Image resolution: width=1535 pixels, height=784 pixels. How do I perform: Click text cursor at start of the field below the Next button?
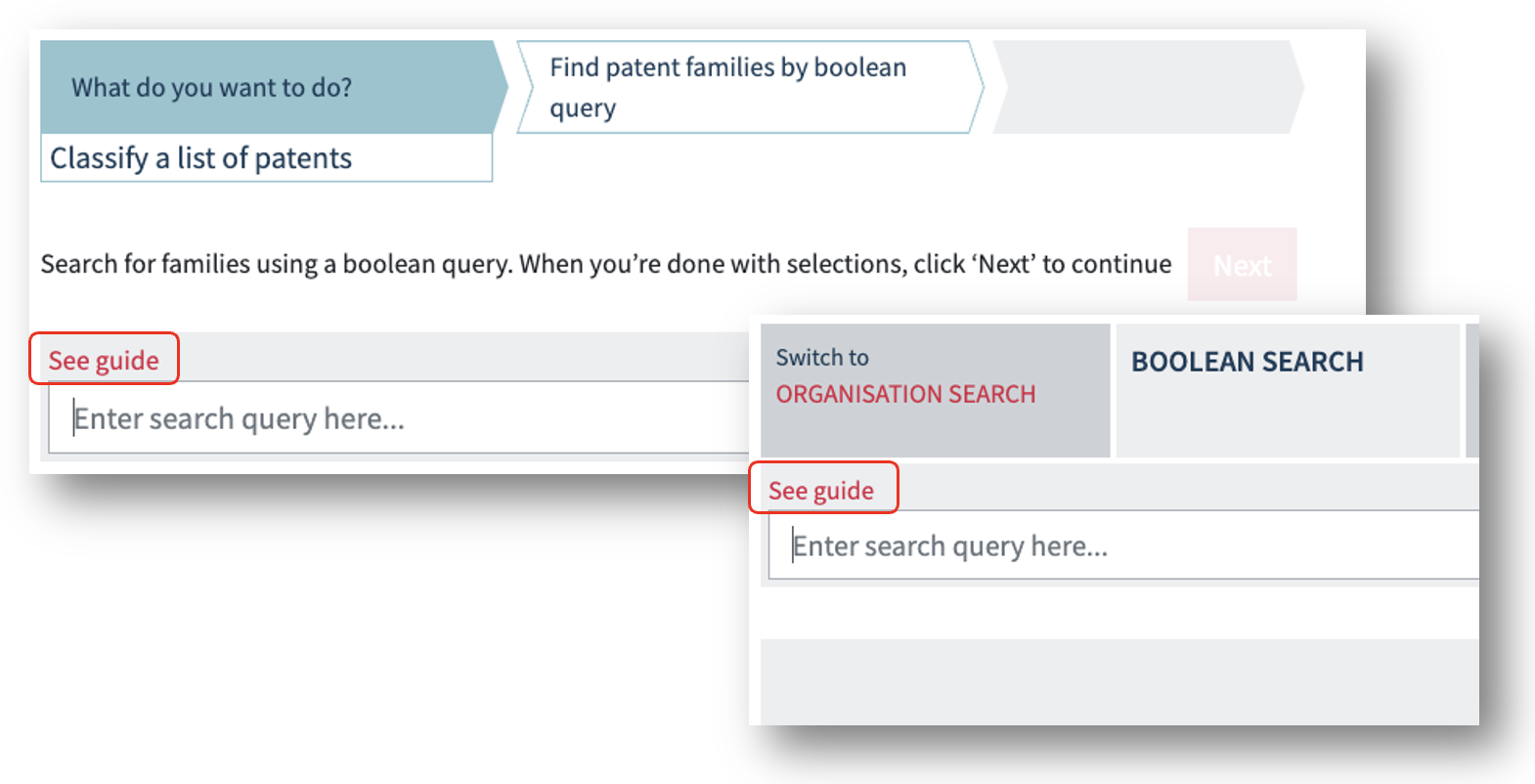click(x=74, y=418)
